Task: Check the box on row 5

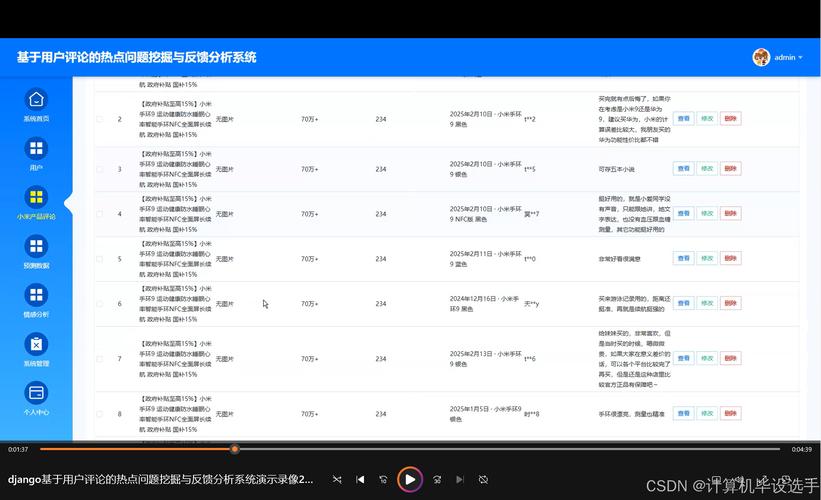Action: pyautogui.click(x=99, y=259)
